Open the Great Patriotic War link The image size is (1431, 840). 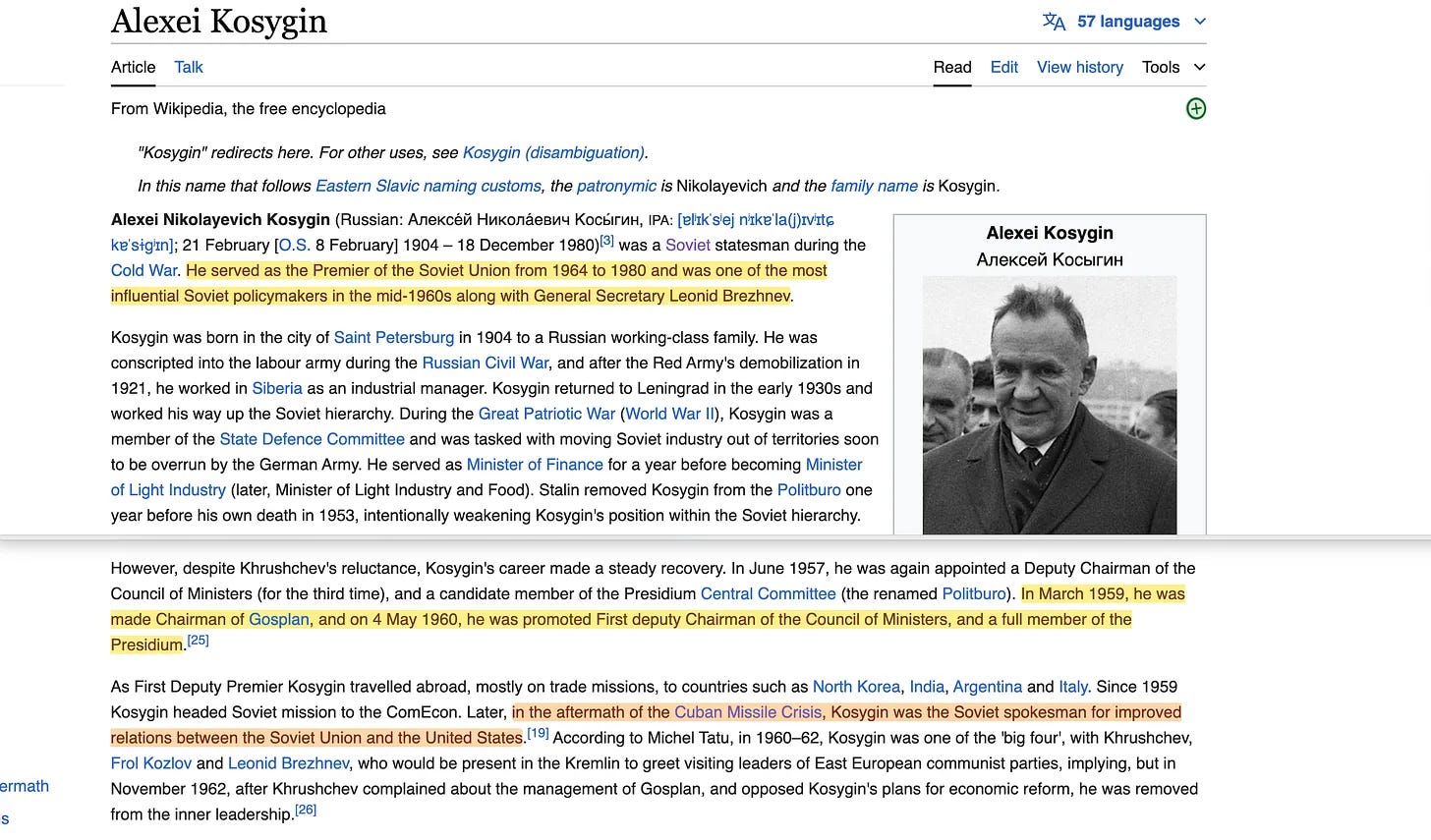click(x=547, y=414)
